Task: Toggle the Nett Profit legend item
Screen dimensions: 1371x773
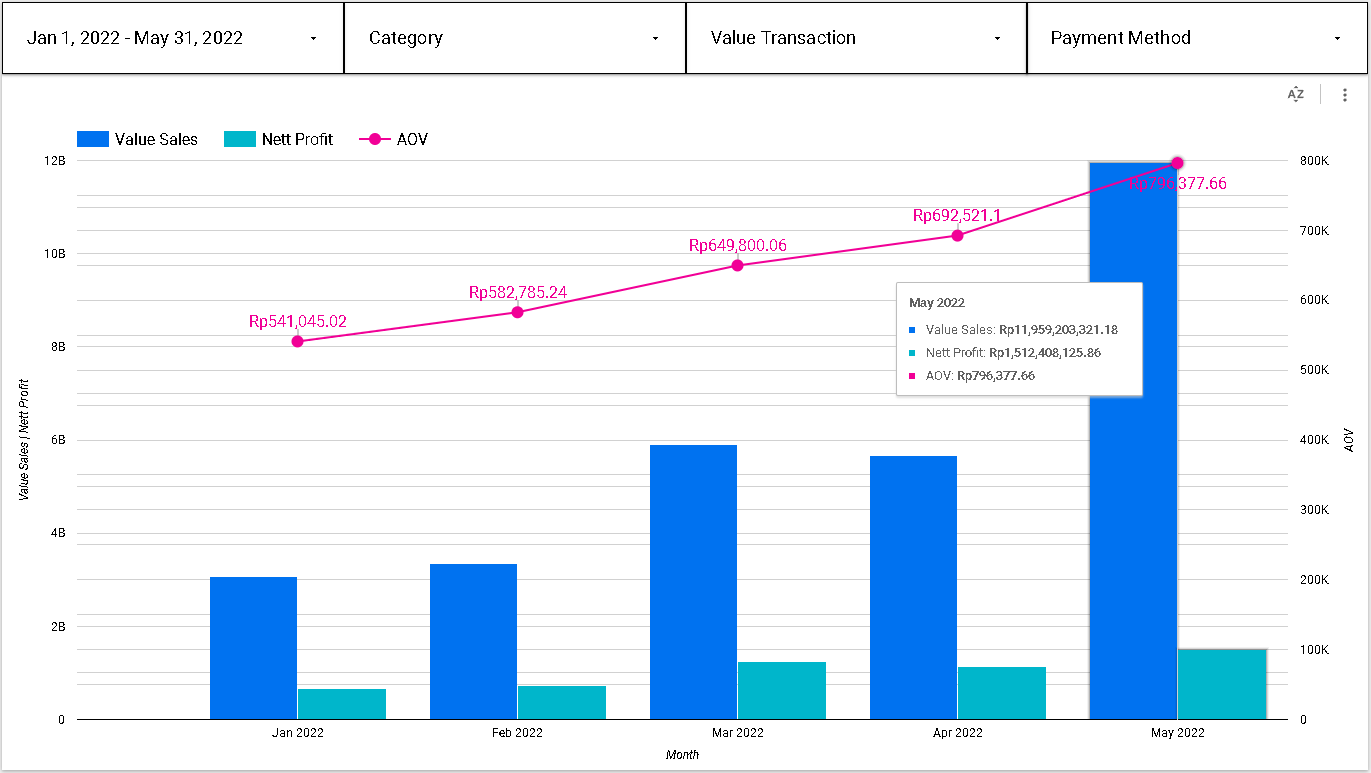Action: point(297,139)
